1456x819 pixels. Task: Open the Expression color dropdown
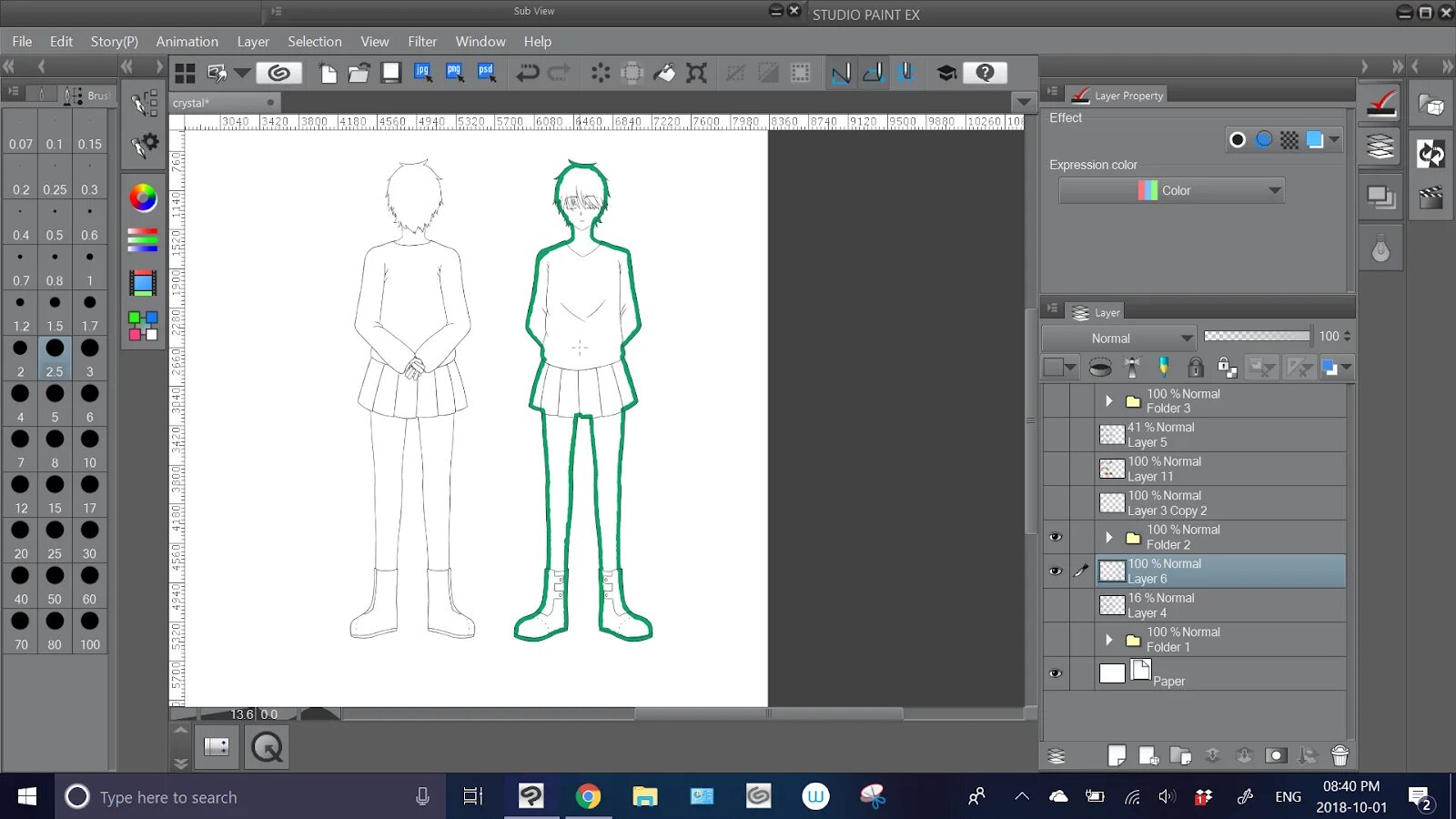(x=1171, y=190)
